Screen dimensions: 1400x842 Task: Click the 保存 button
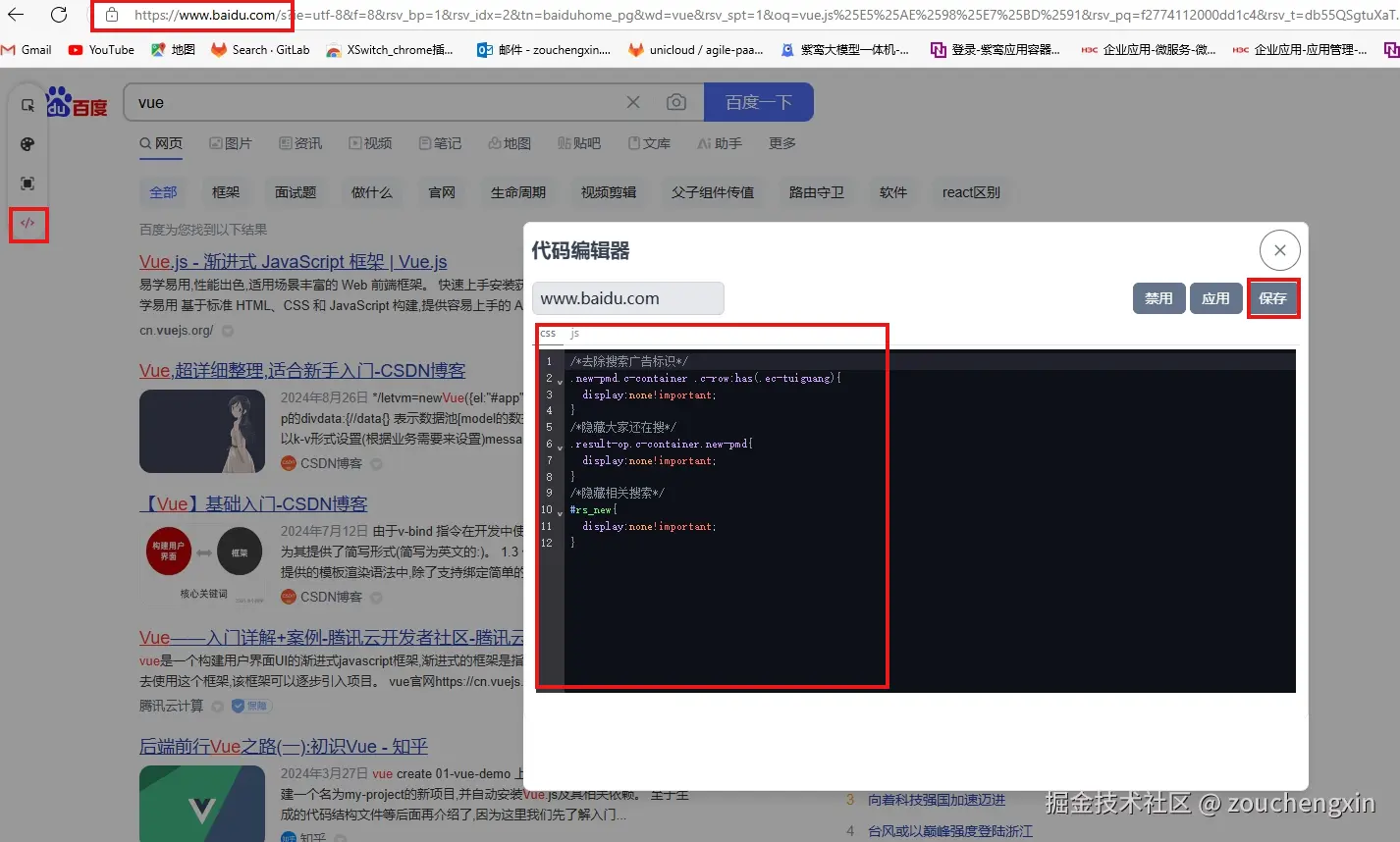pos(1273,298)
